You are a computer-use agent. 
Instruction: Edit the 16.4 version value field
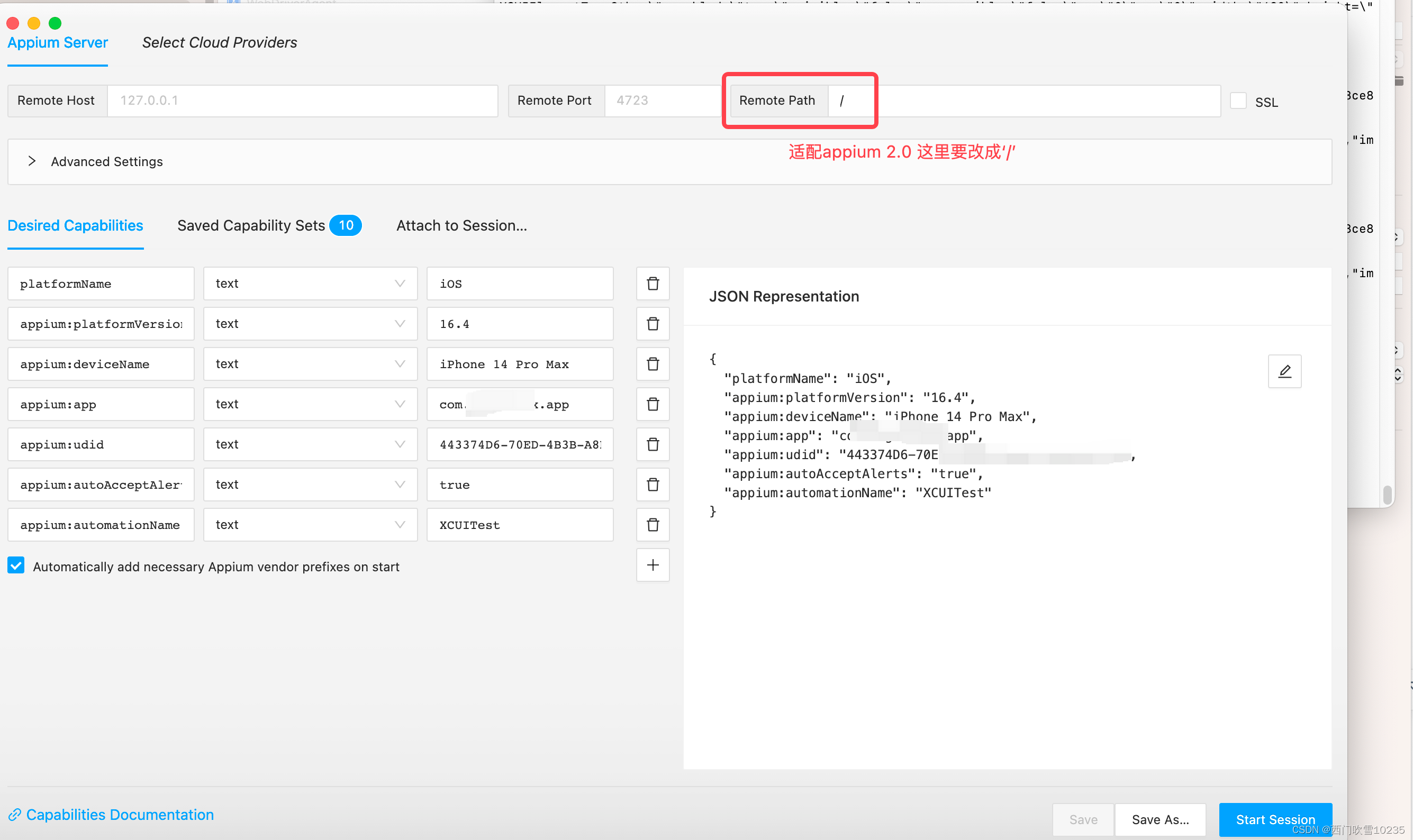520,324
